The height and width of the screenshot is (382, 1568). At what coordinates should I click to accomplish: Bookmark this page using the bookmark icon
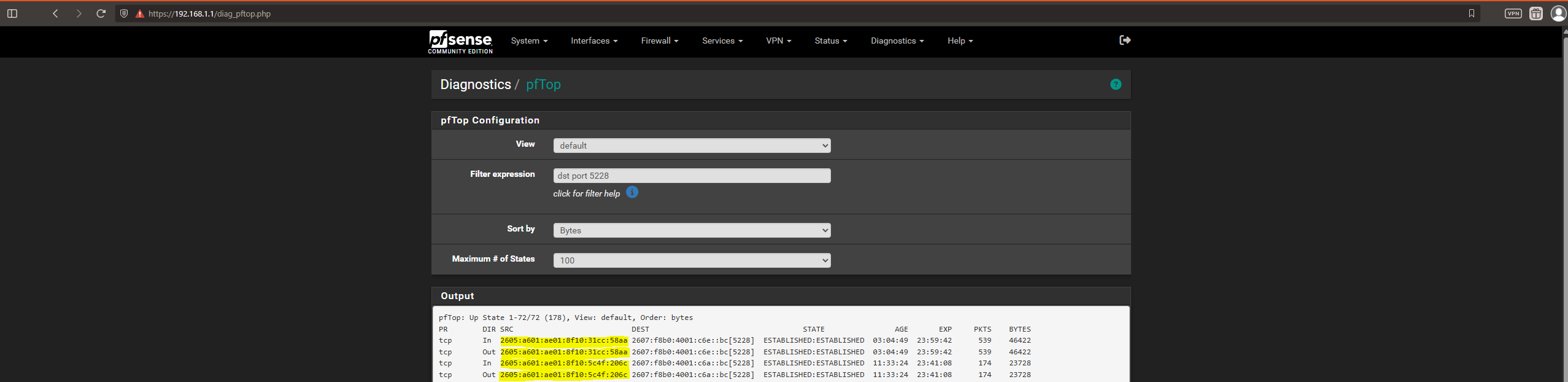click(1471, 14)
